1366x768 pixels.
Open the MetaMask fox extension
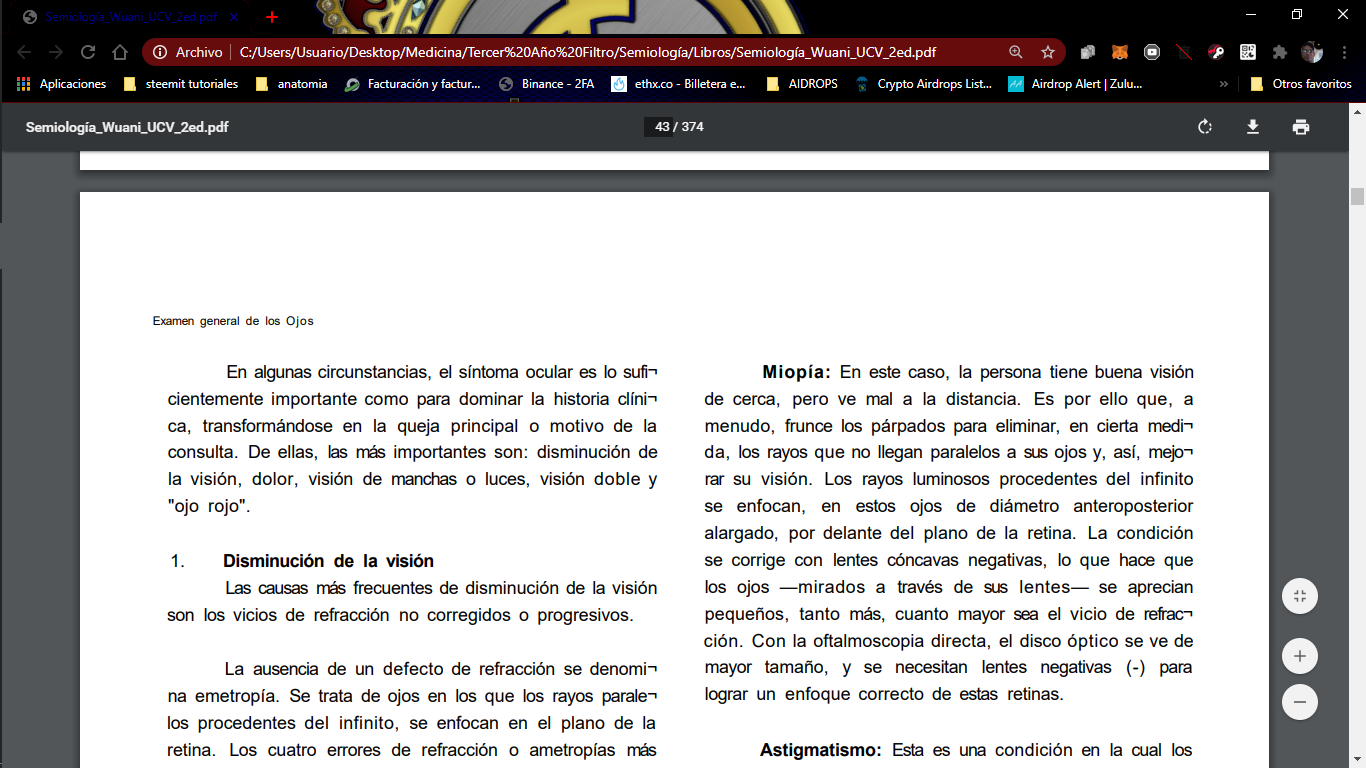[x=1120, y=52]
